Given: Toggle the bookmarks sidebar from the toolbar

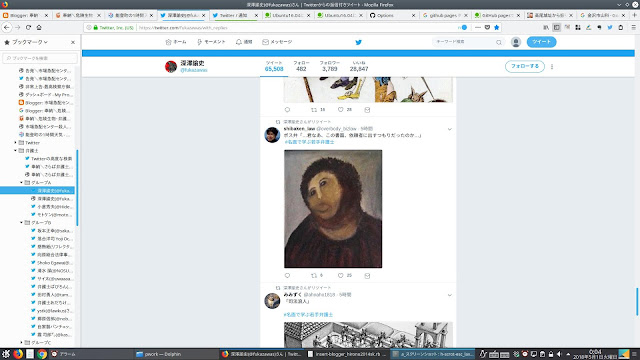Looking at the screenshot, I should coord(556,27).
